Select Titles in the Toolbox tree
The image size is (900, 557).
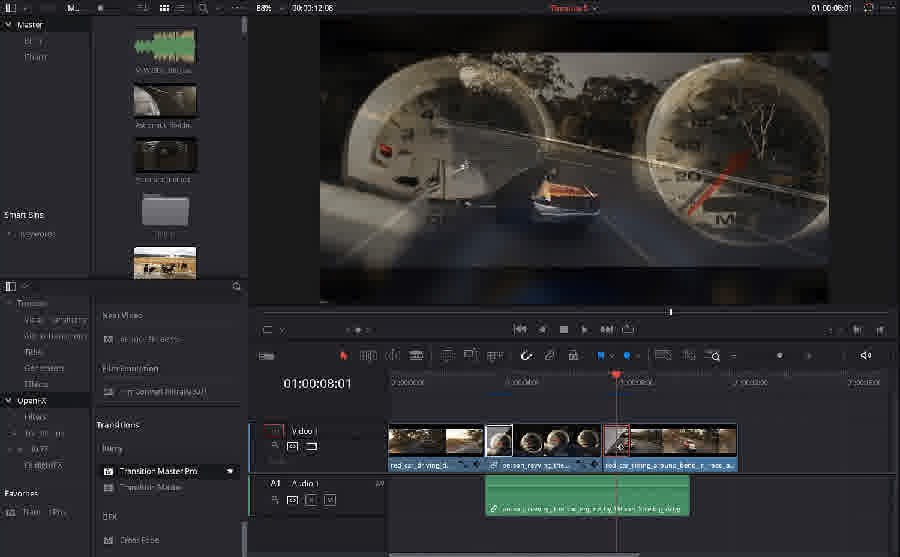tap(33, 351)
